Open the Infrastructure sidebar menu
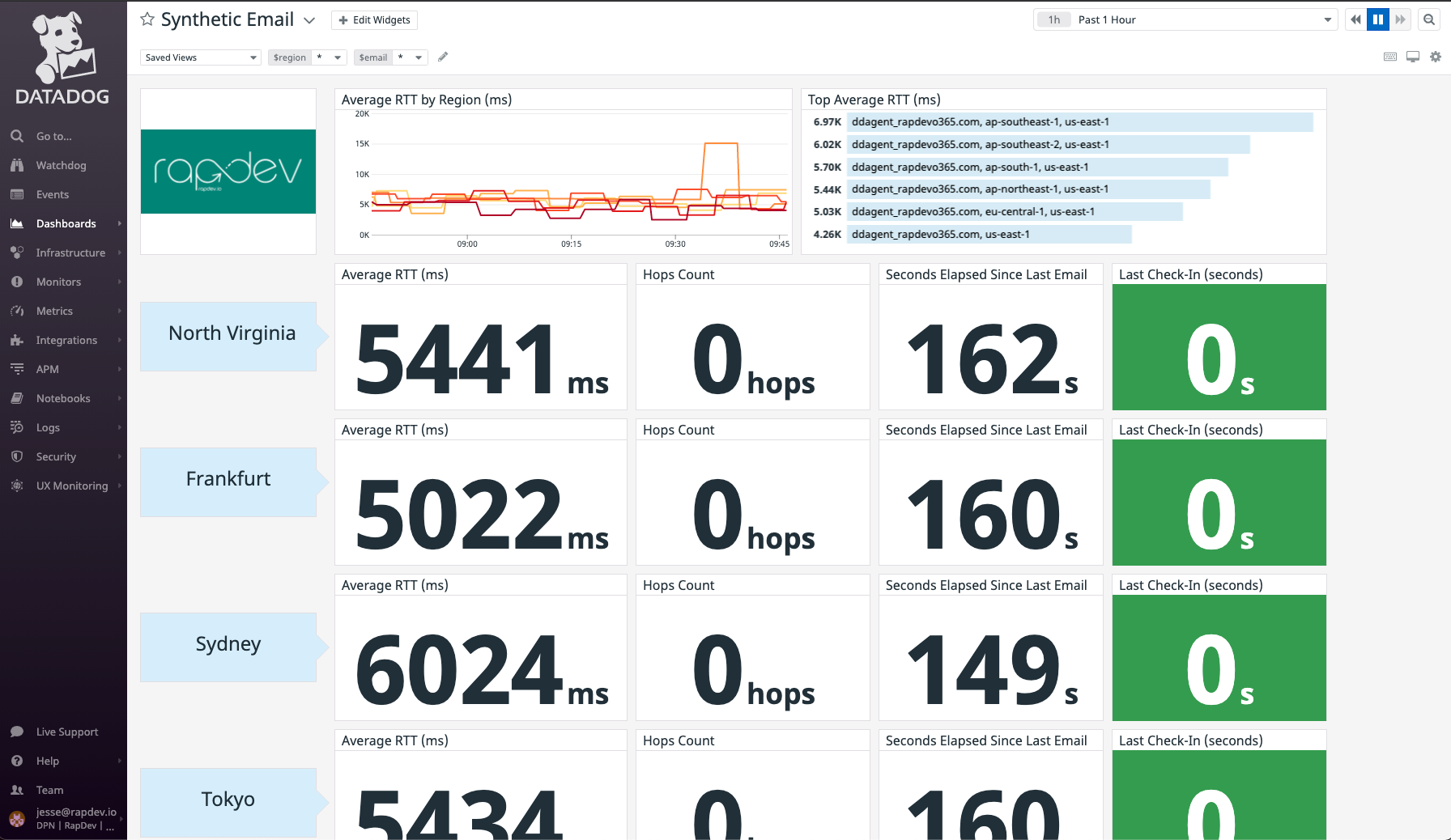 pyautogui.click(x=70, y=252)
